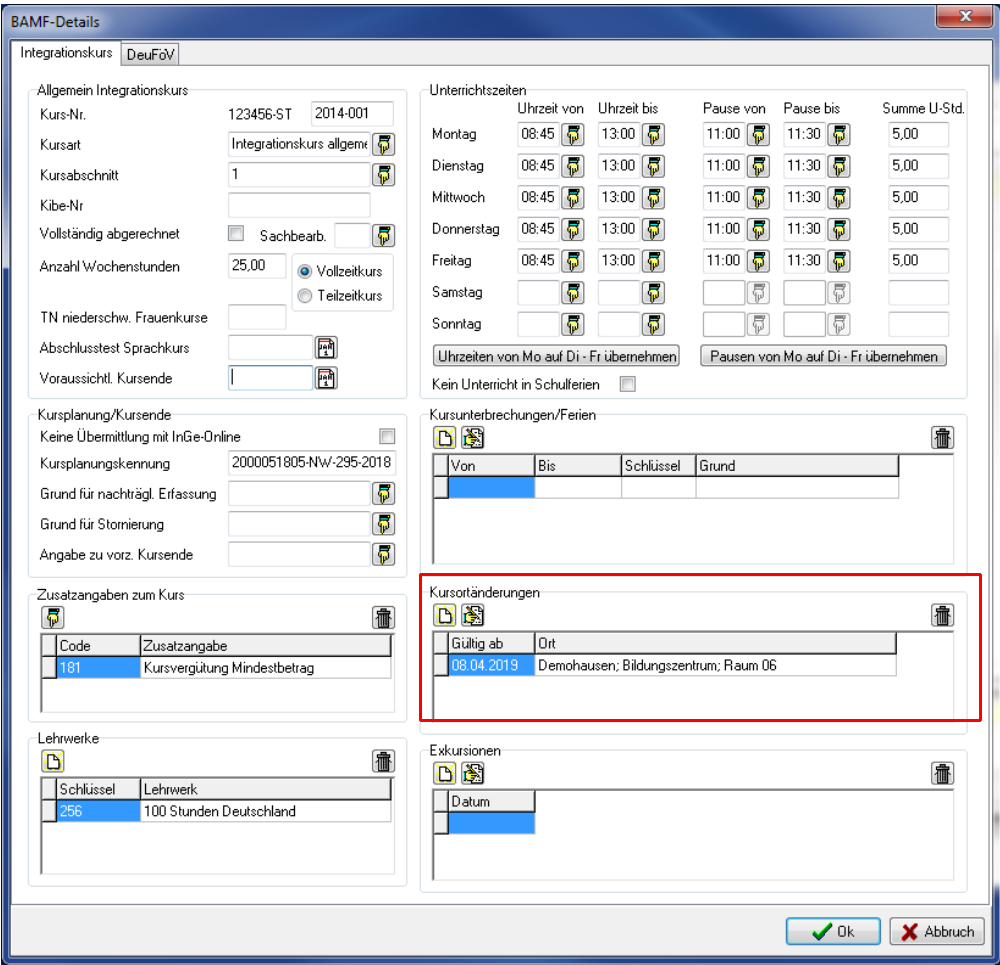Add a new Exkursionen entry

pos(445,774)
